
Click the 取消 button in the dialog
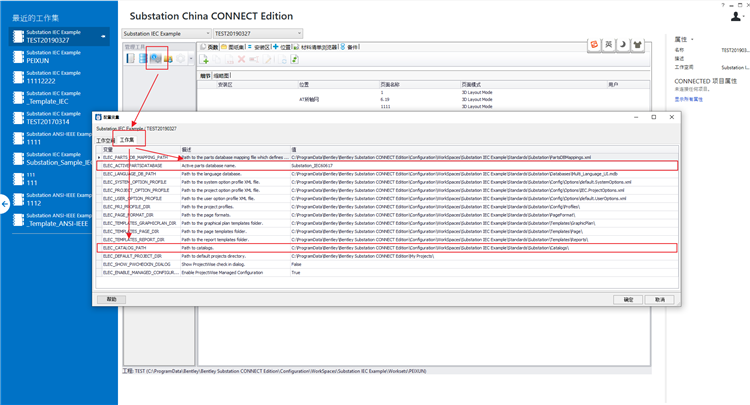pos(660,299)
